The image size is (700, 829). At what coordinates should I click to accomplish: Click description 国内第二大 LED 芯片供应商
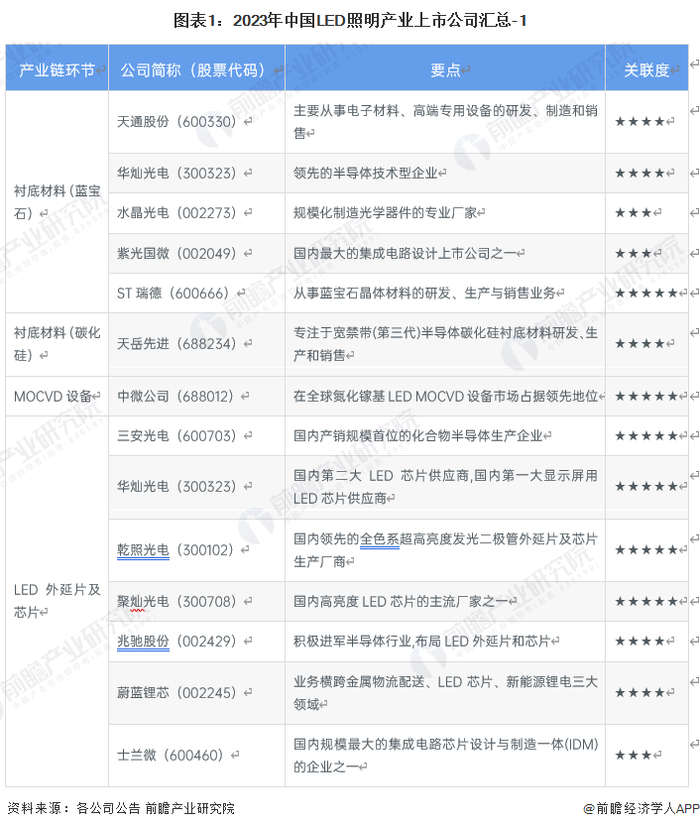pos(445,486)
